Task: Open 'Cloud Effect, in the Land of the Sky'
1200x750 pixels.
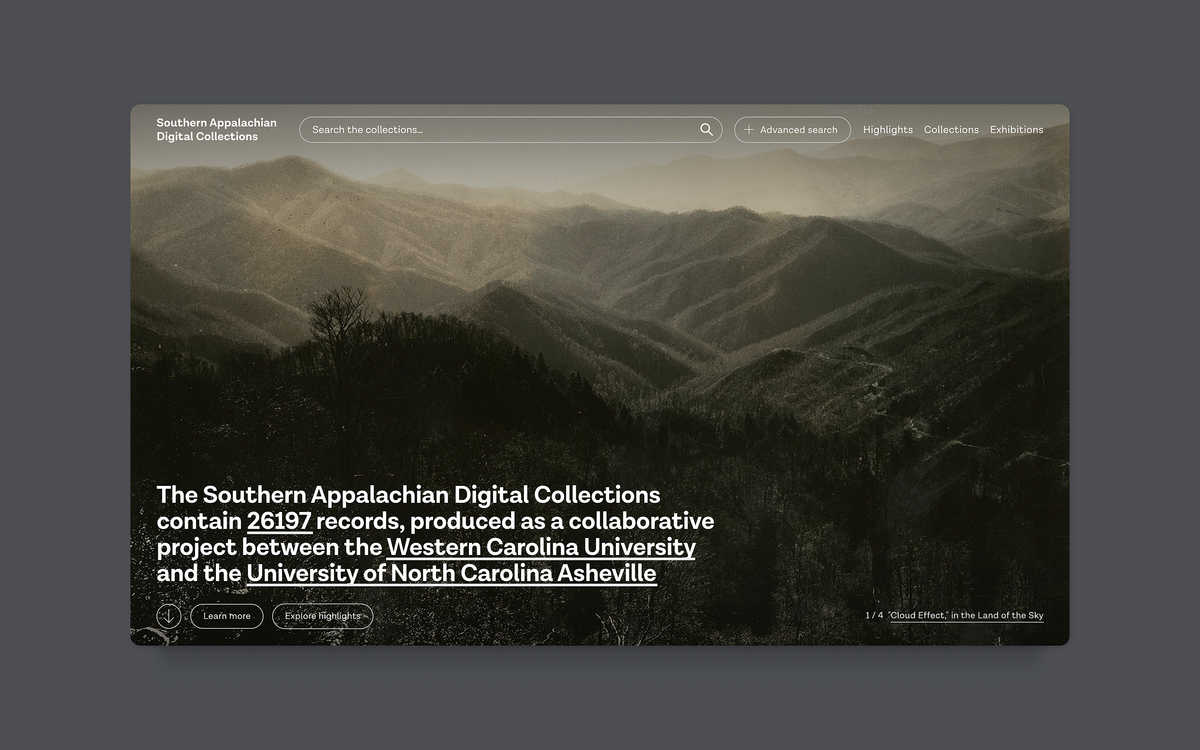Action: [x=966, y=615]
